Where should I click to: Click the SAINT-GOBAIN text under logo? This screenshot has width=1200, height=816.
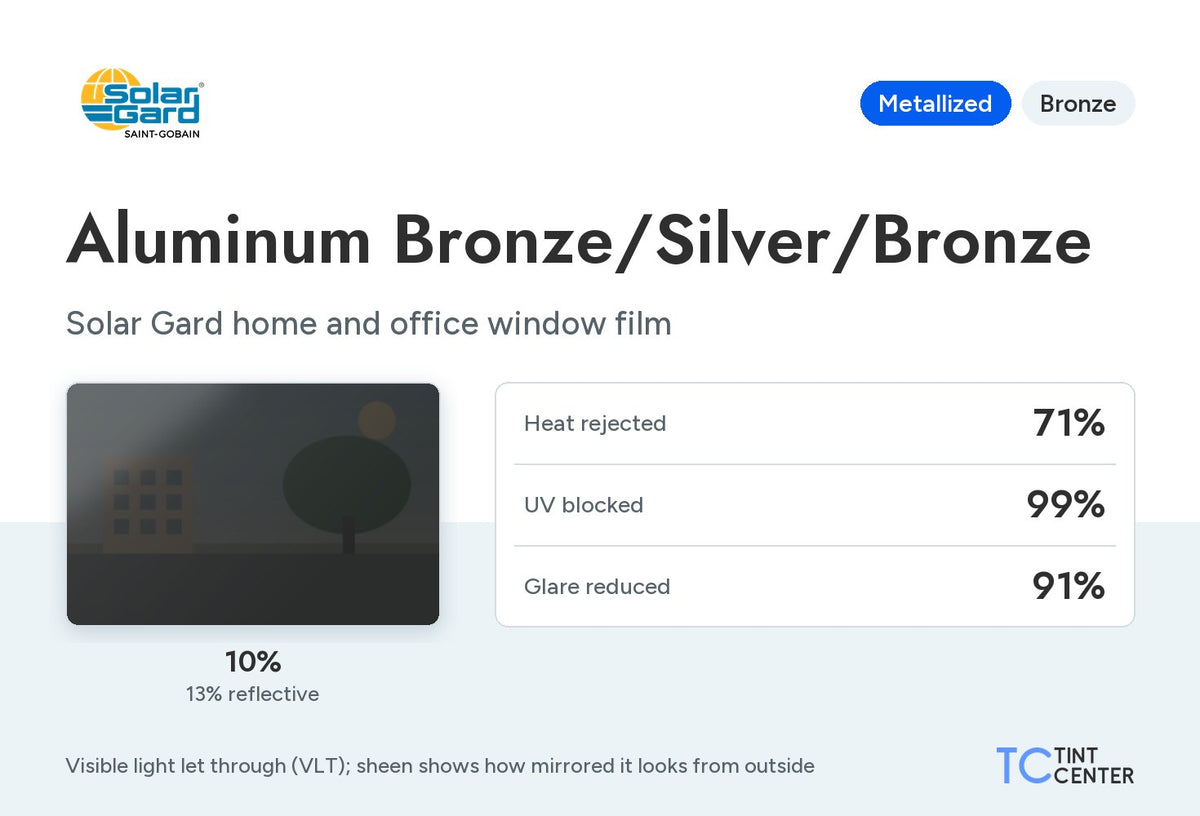coord(161,134)
